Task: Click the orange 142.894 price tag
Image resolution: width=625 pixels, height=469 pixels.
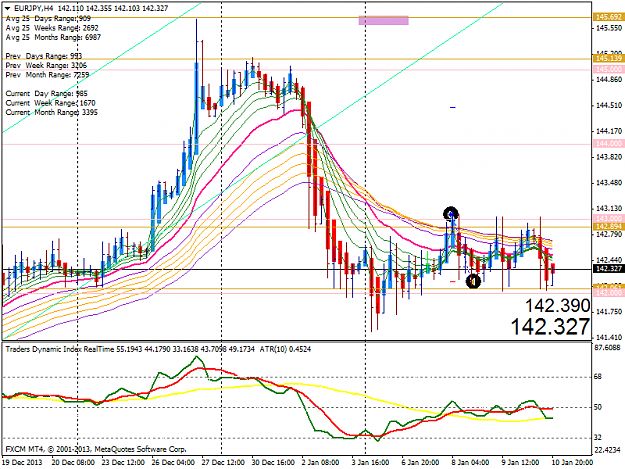Action: pyautogui.click(x=608, y=226)
